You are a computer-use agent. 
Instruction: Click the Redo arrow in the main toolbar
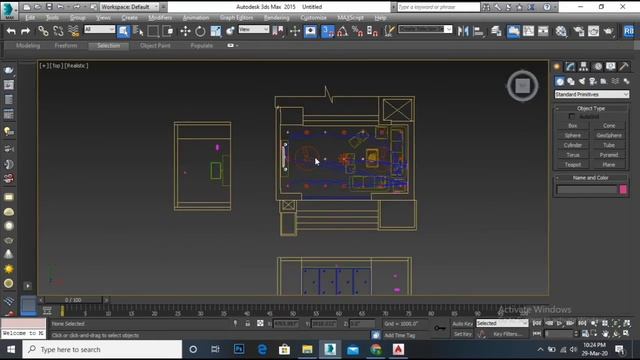coord(25,31)
